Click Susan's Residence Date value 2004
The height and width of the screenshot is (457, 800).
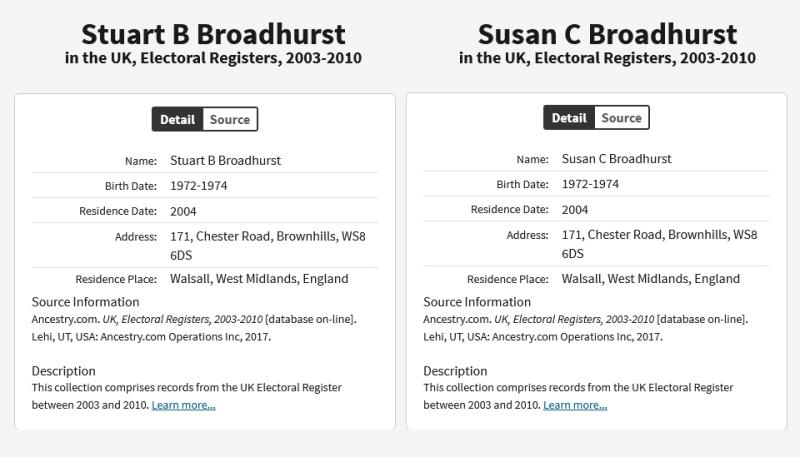pos(575,210)
